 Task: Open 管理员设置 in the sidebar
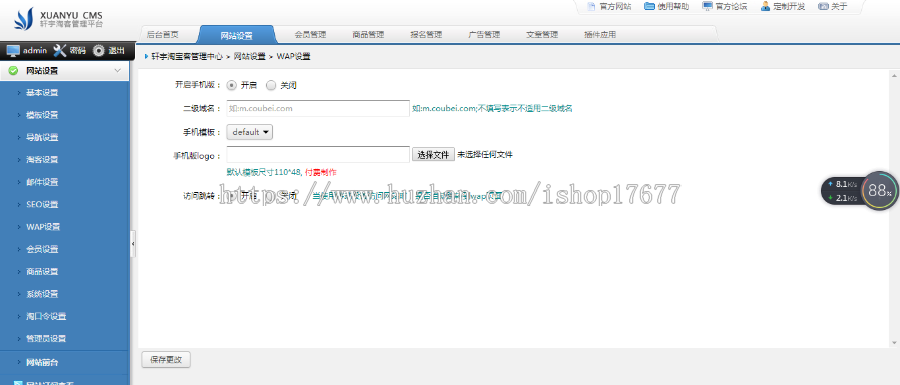pyautogui.click(x=46, y=339)
